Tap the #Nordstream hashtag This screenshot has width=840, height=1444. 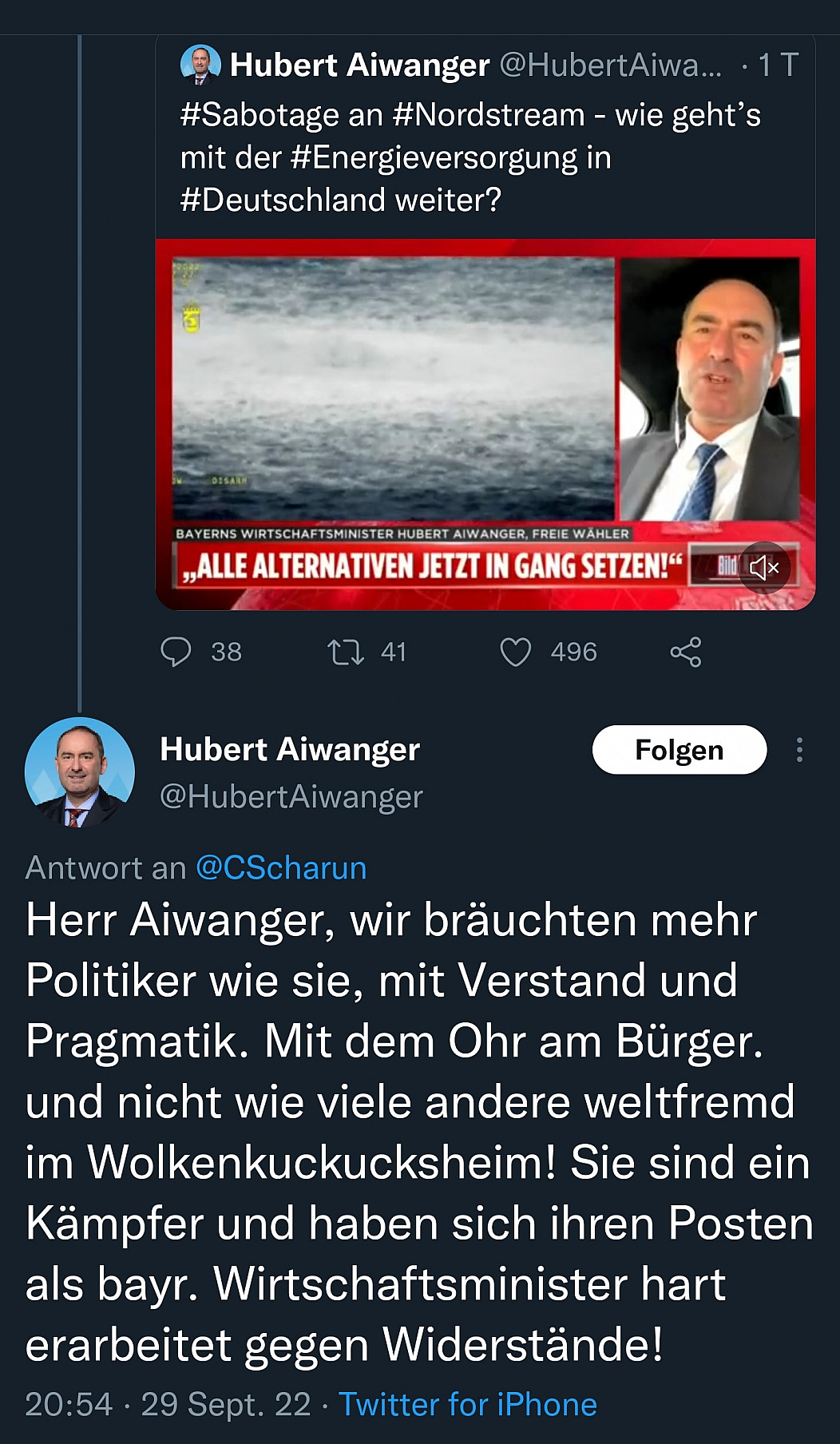point(489,115)
